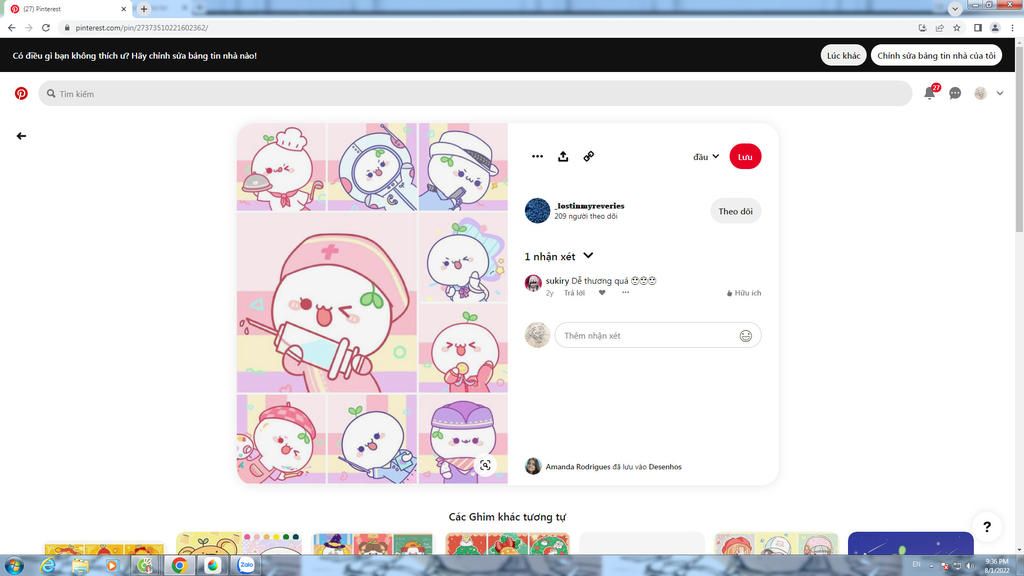Viewport: 1024px width, 576px height.
Task: Click the share upload icon on pin
Action: pos(563,156)
